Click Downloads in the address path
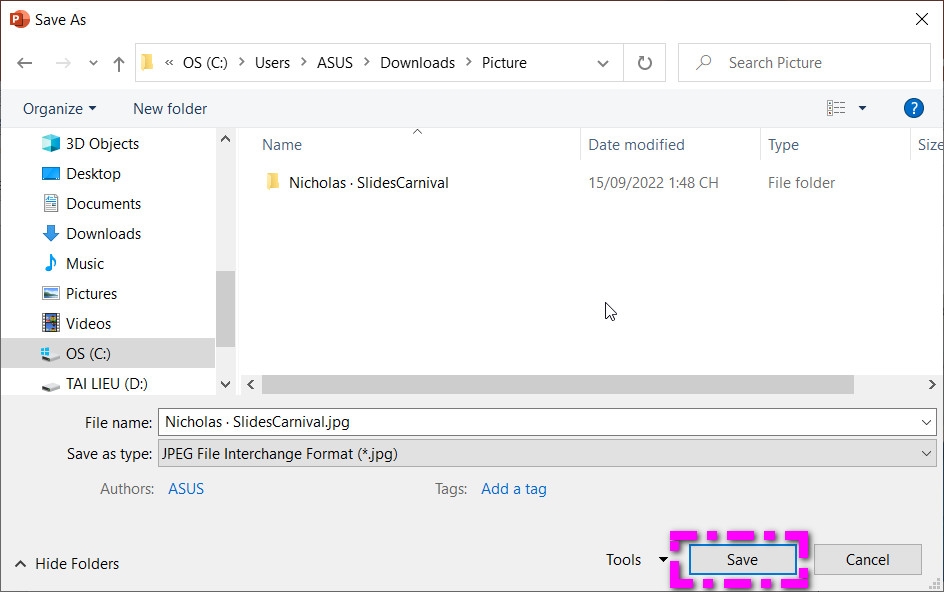 point(417,63)
